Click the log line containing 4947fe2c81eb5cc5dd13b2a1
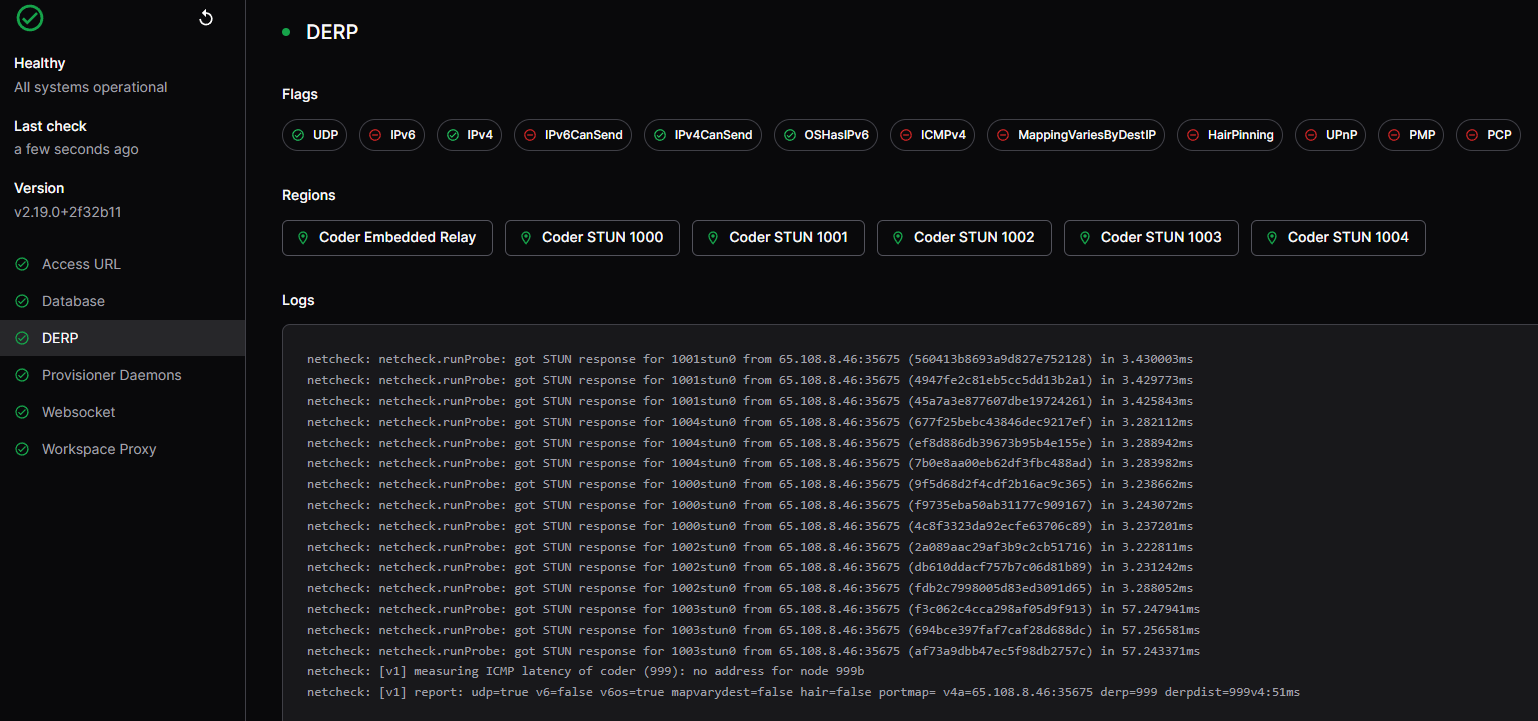 [750, 380]
